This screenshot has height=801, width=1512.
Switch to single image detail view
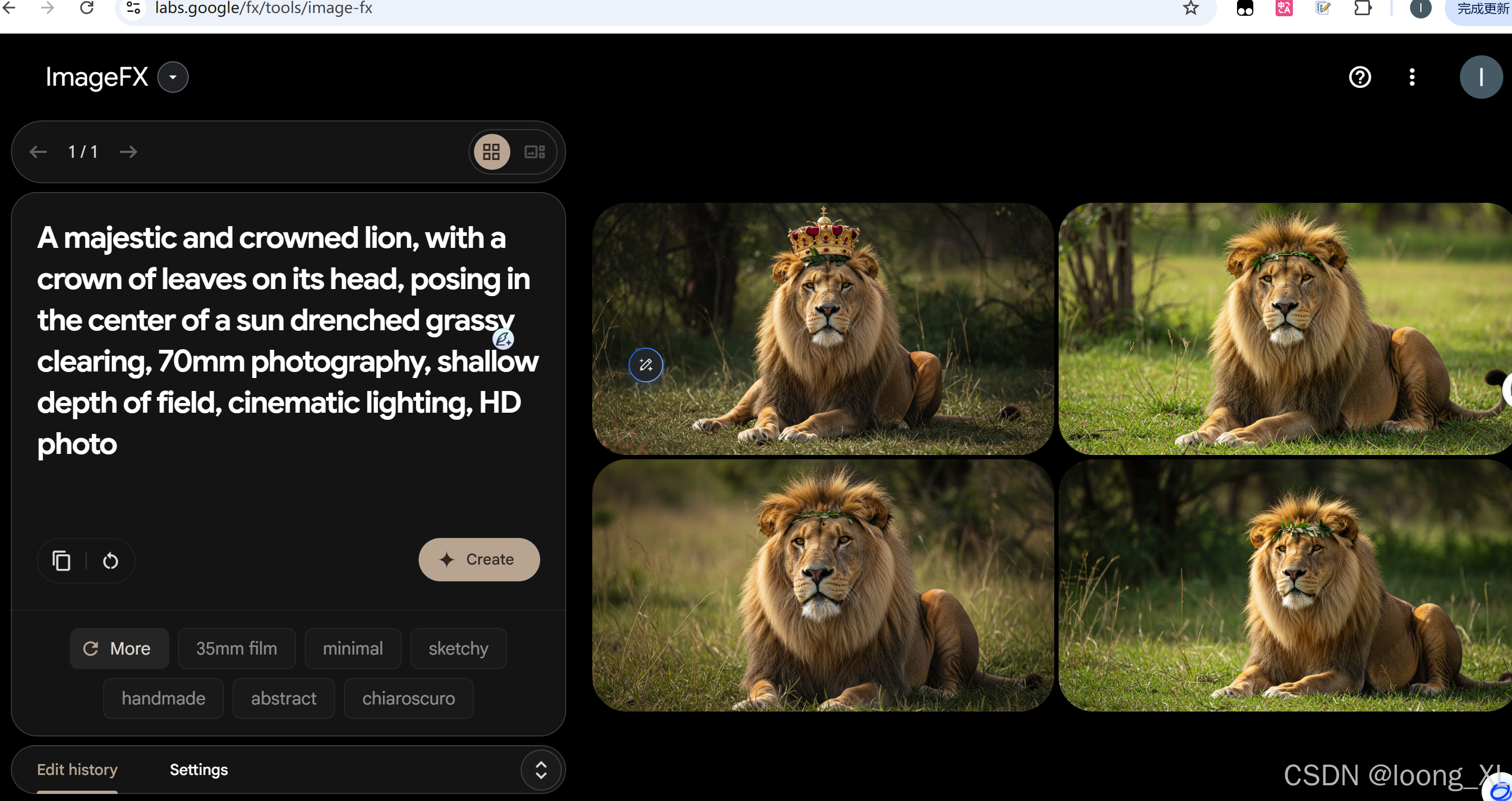(534, 152)
